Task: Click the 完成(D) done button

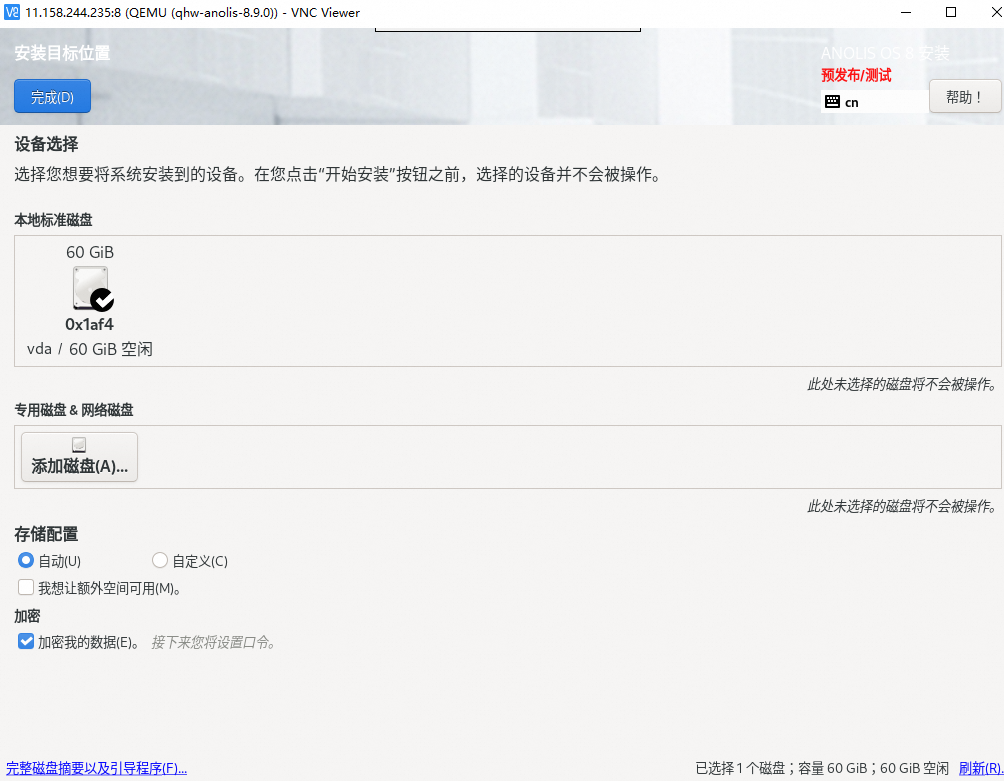Action: pyautogui.click(x=52, y=97)
